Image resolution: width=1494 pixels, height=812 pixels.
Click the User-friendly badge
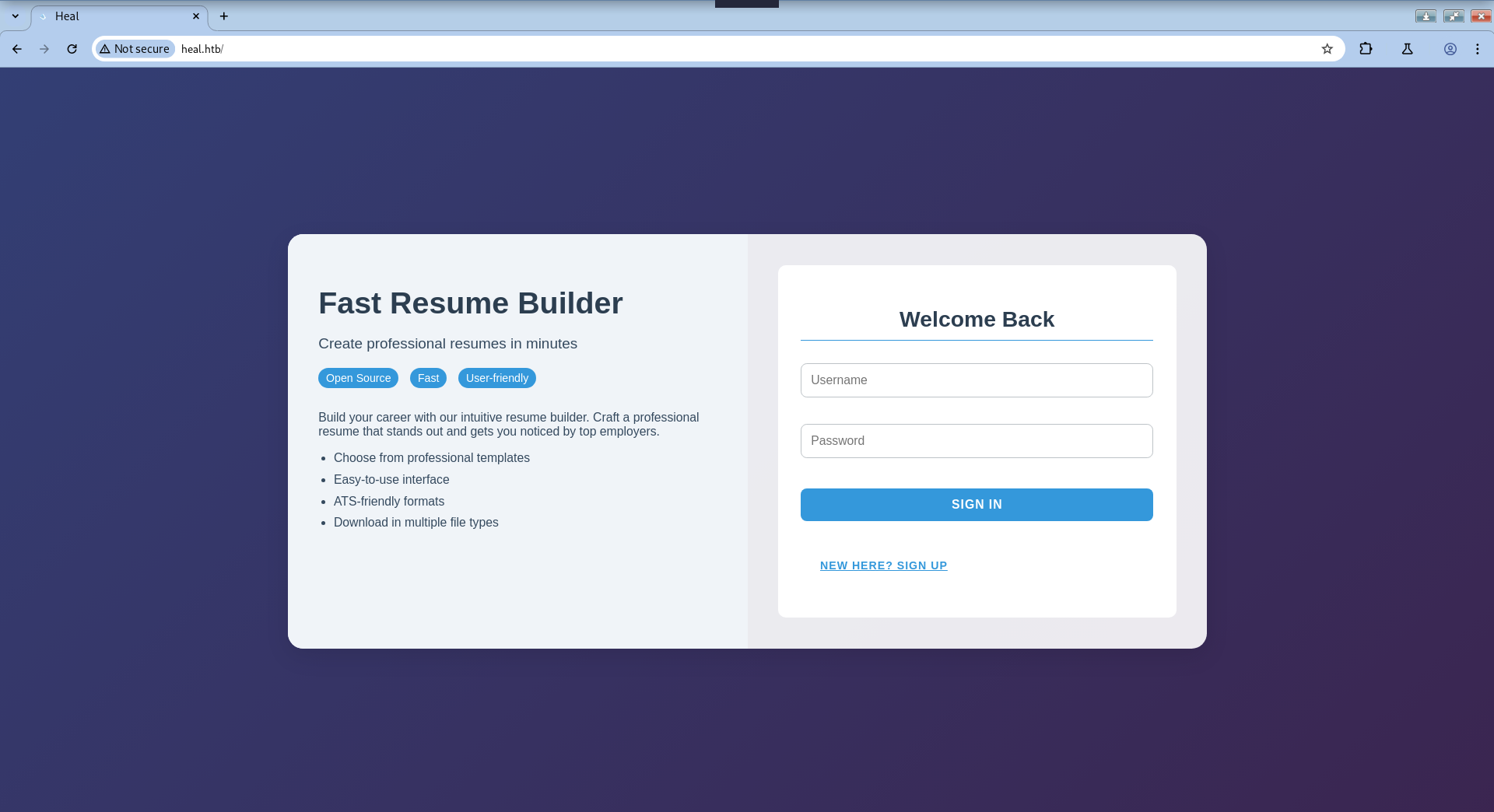pos(496,378)
